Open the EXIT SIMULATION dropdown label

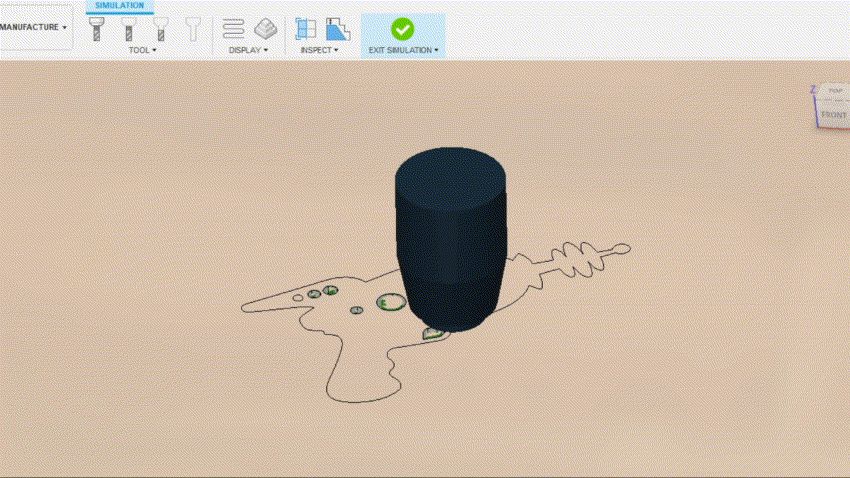coord(403,50)
